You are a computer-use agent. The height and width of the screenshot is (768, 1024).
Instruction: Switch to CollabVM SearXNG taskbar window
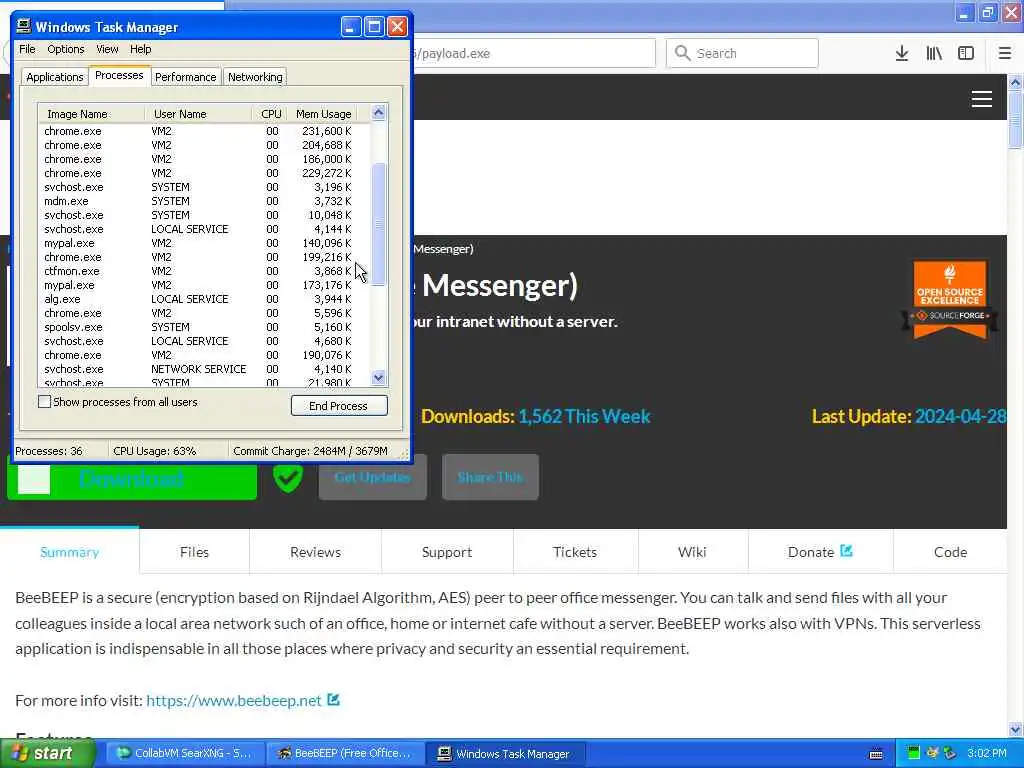[x=185, y=754]
